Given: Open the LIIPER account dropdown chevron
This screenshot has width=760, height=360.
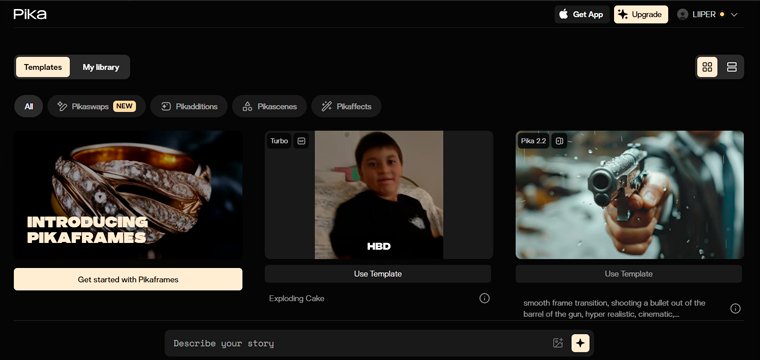Looking at the screenshot, I should pos(734,15).
